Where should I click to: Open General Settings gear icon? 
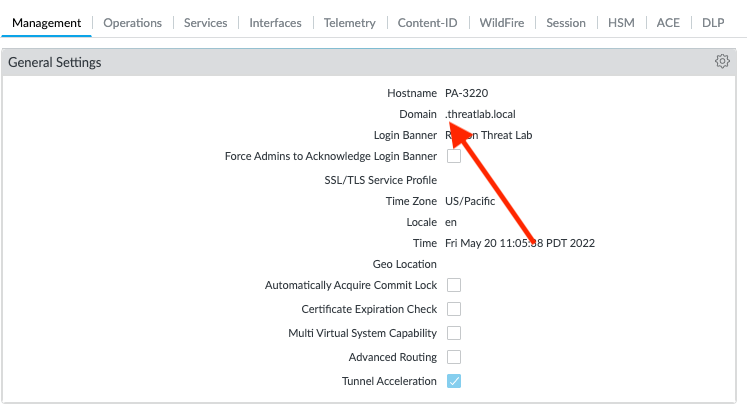point(722,62)
